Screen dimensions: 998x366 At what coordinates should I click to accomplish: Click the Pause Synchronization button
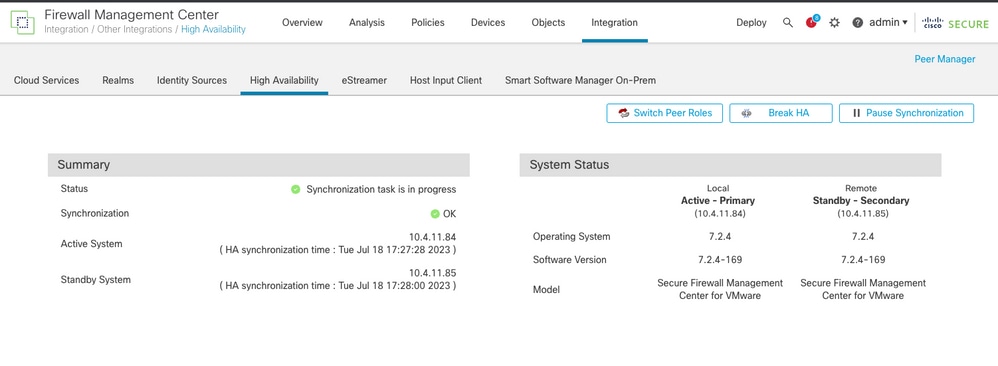(x=906, y=113)
